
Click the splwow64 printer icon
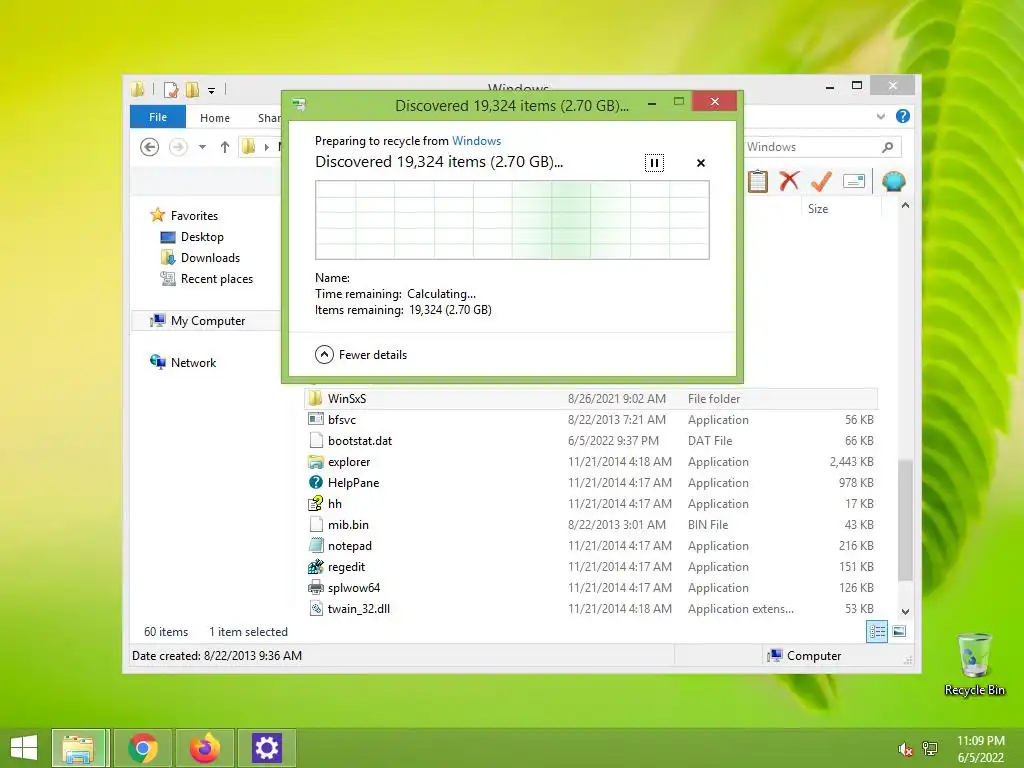[315, 587]
